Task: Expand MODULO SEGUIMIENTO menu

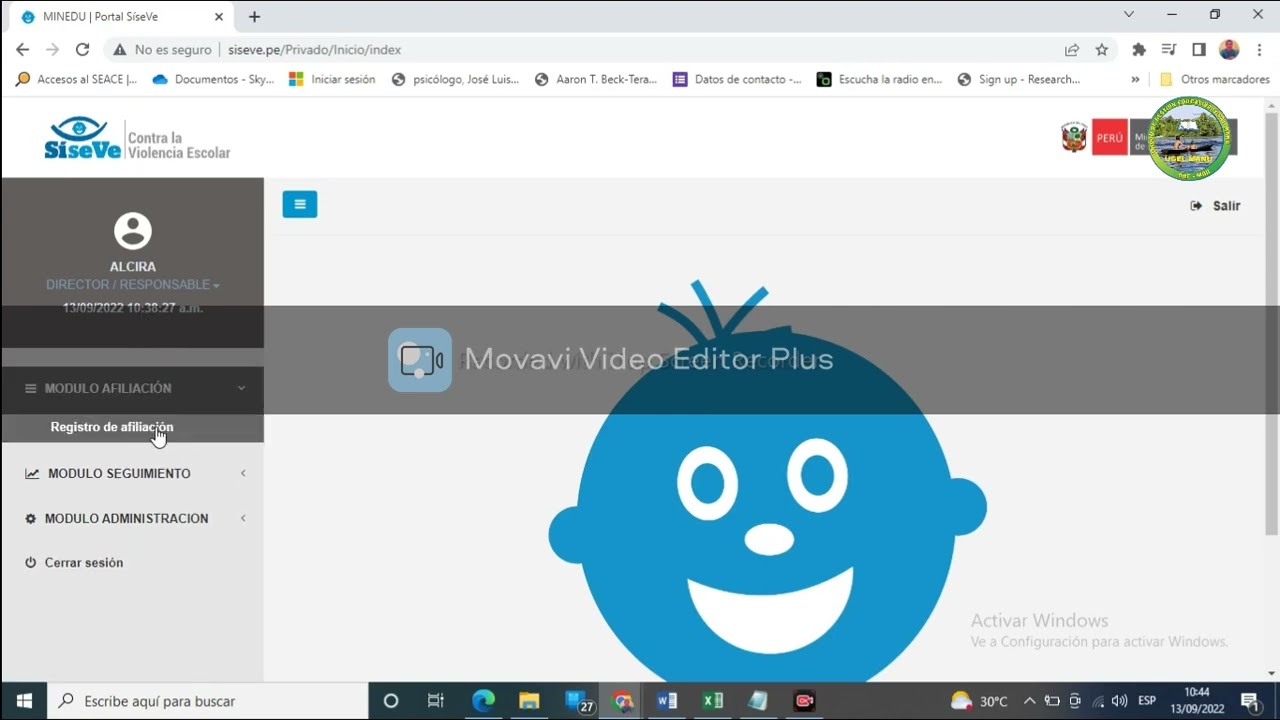Action: tap(132, 473)
